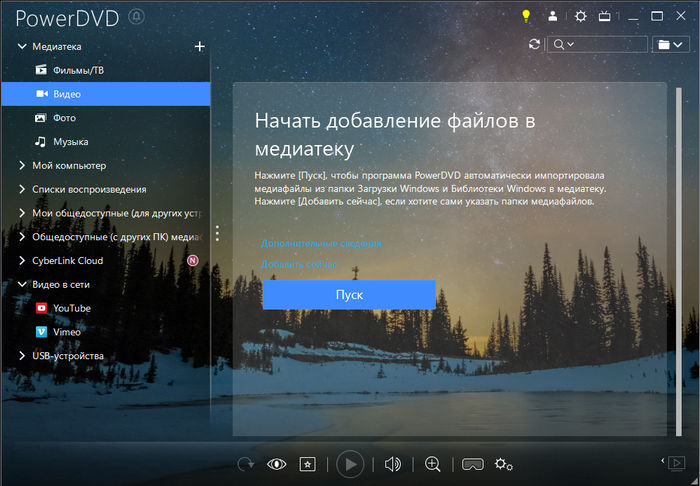Click the bookmark star icon
This screenshot has width=700, height=486.
pyautogui.click(x=307, y=464)
